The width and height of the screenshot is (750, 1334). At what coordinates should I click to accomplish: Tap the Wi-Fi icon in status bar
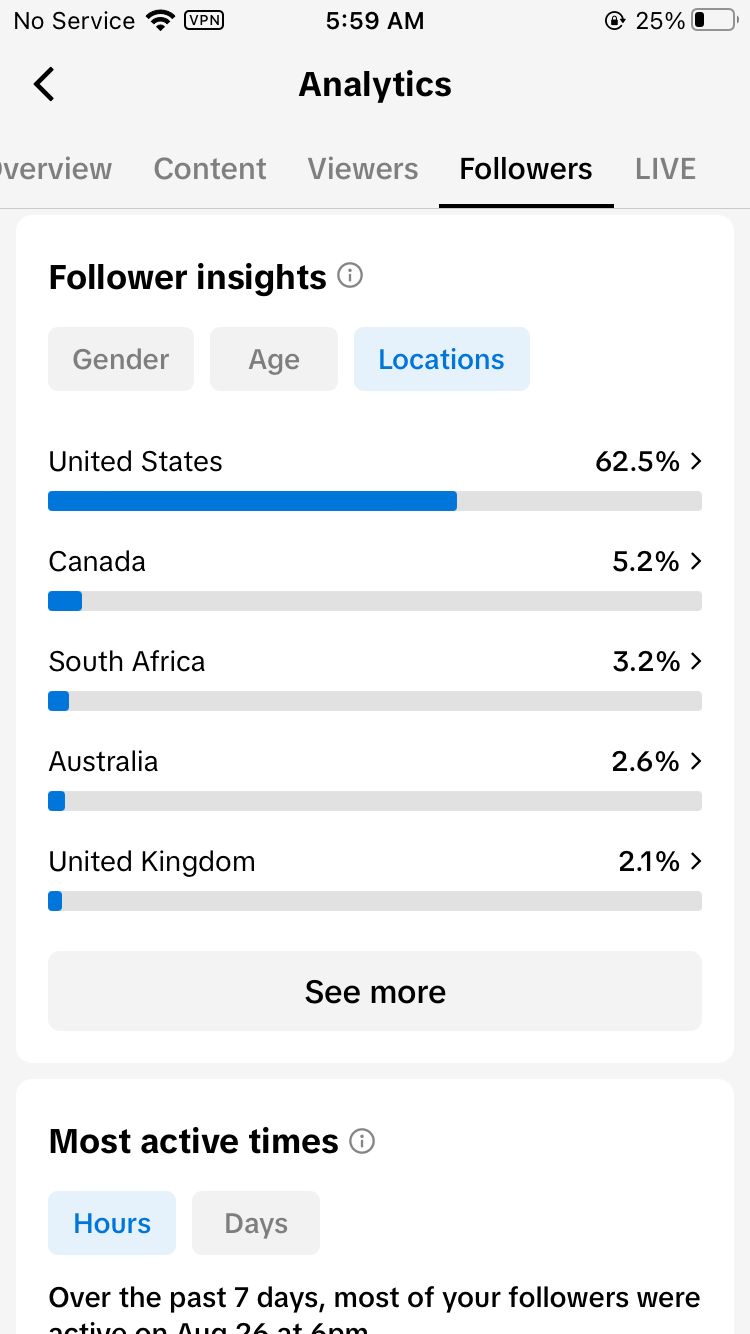coord(160,20)
